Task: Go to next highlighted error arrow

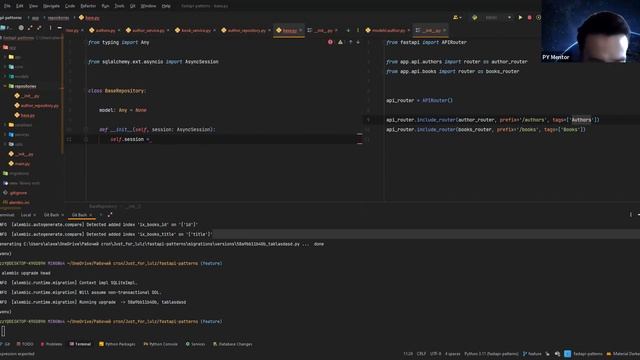Action: click(358, 42)
